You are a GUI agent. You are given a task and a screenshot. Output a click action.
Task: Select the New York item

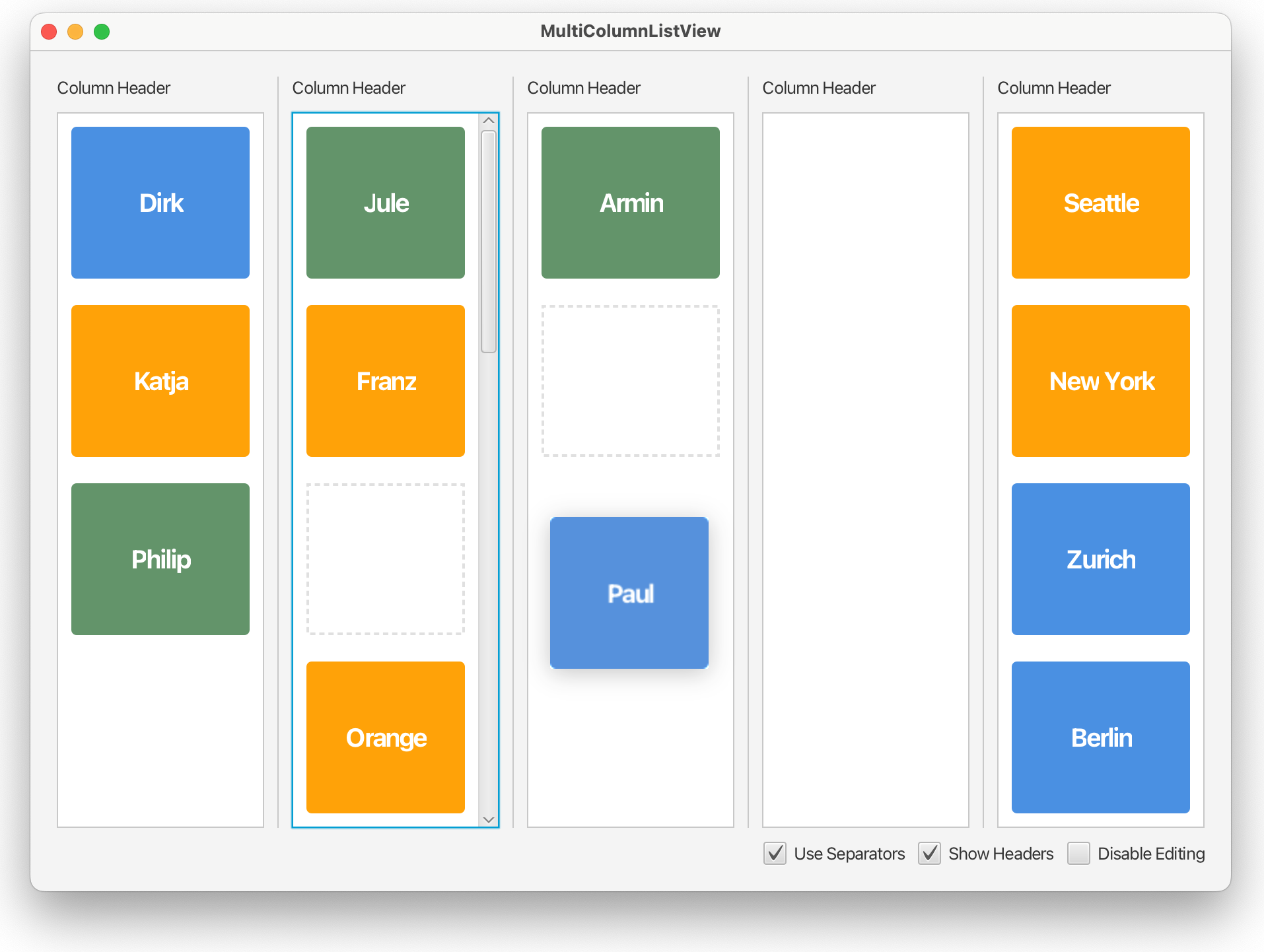click(x=1100, y=381)
